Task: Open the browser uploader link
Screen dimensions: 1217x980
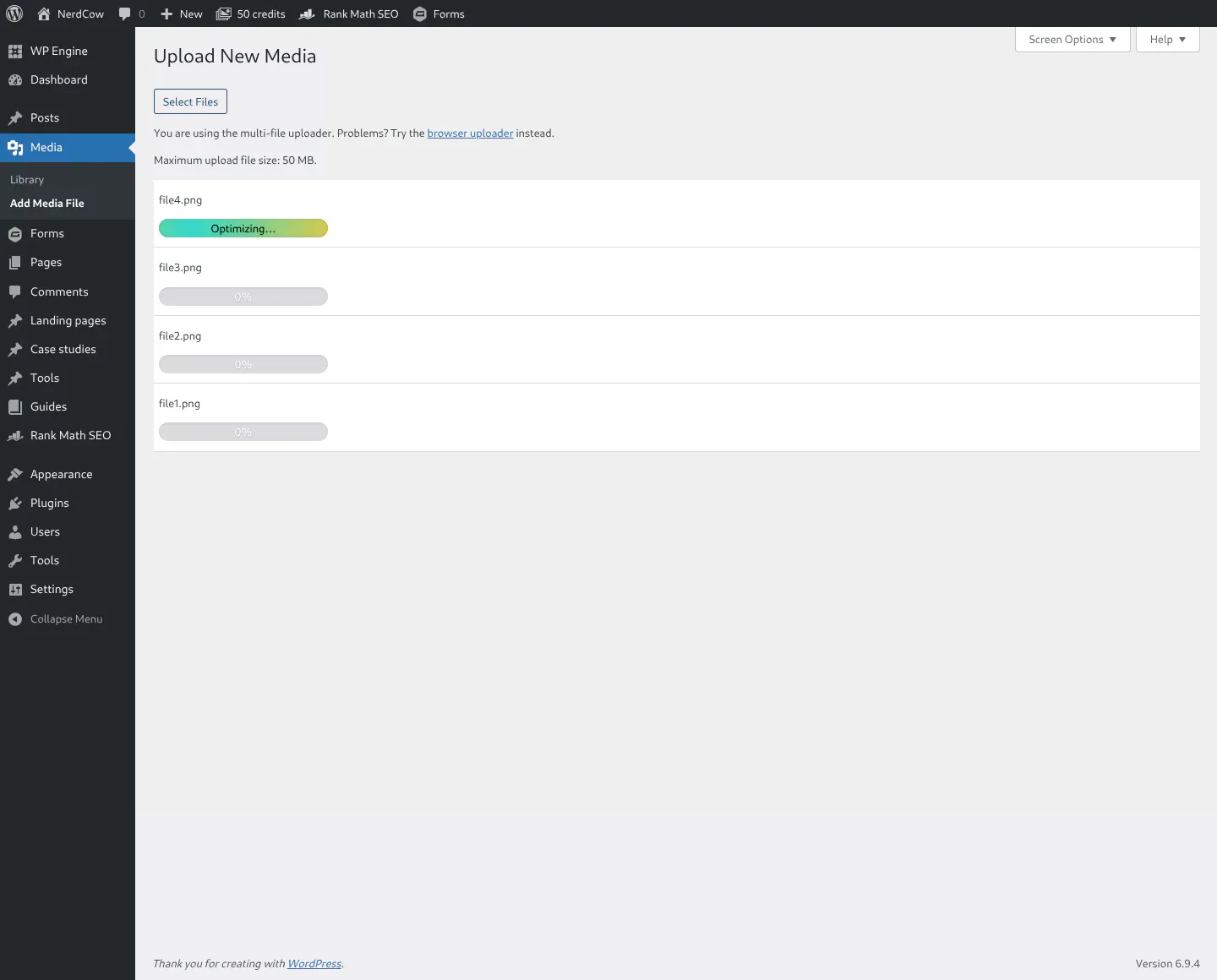Action: tap(470, 133)
